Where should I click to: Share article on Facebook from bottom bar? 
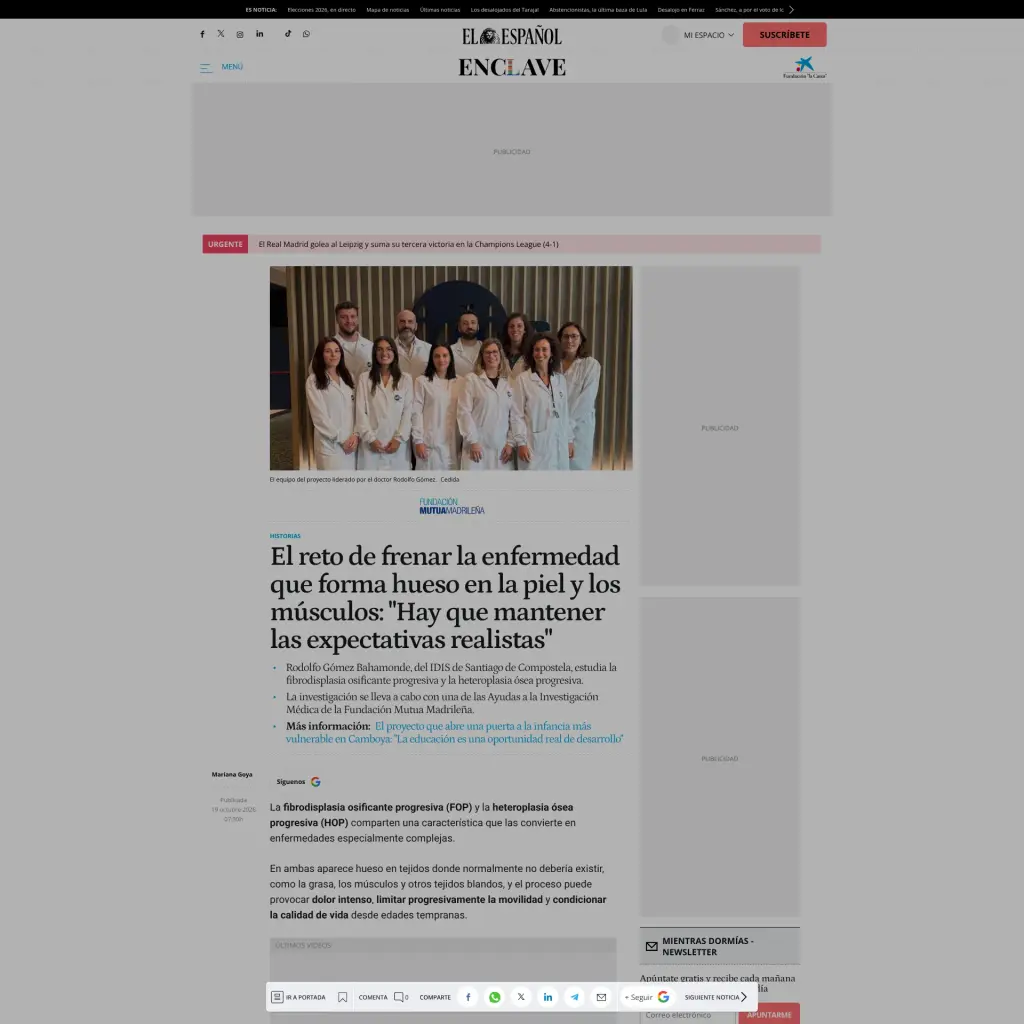468,997
